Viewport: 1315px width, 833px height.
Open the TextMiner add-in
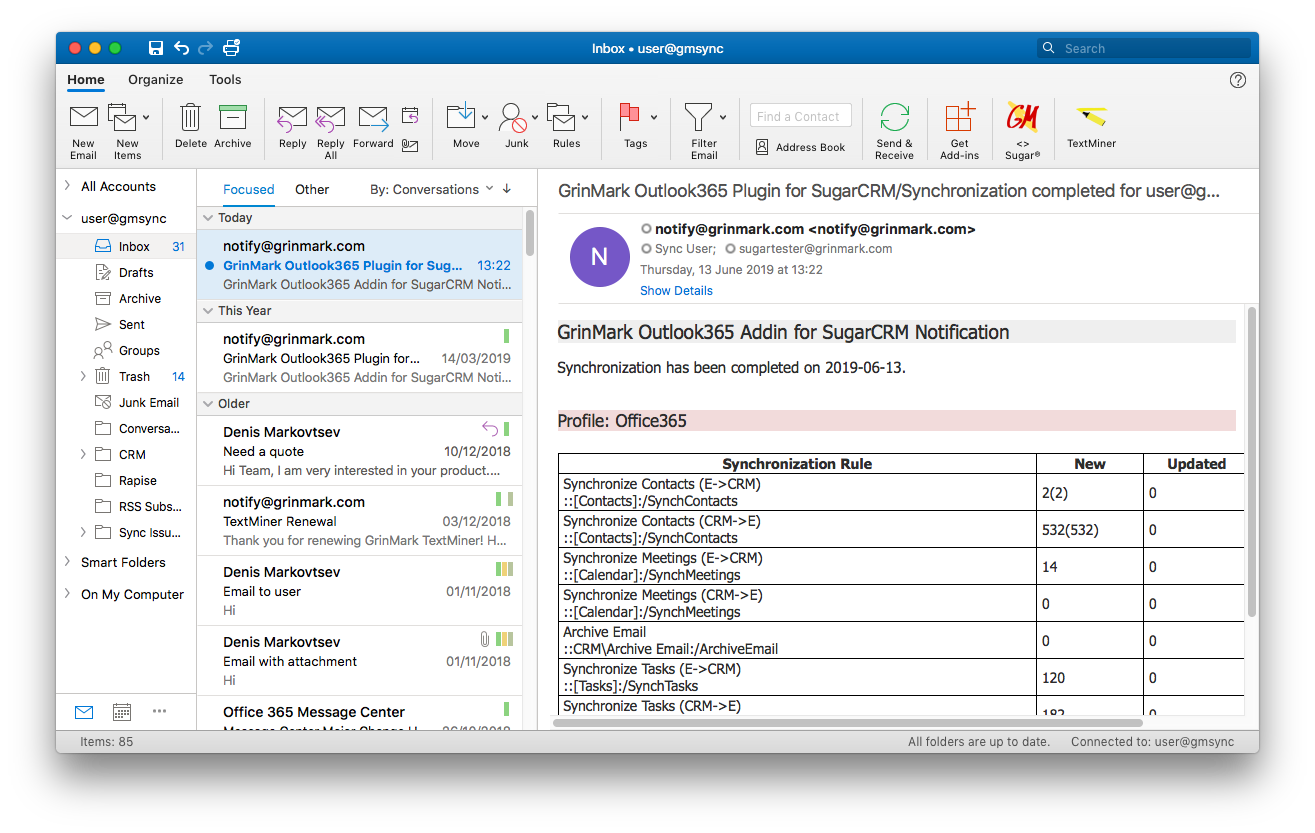tap(1091, 117)
